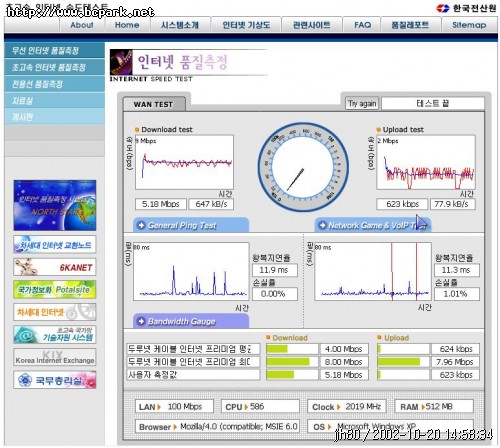This screenshot has height=448, width=500.
Task: Open the 품질레포트 menu
Action: [410, 25]
